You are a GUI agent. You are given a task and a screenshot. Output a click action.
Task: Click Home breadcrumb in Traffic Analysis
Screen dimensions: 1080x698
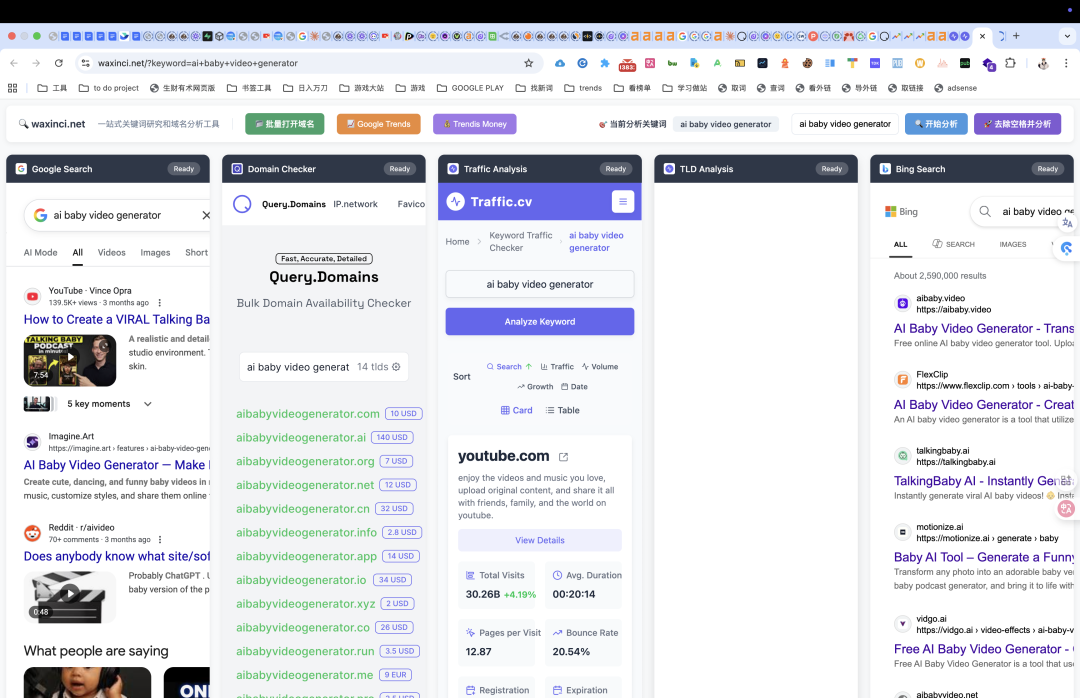pos(457,241)
